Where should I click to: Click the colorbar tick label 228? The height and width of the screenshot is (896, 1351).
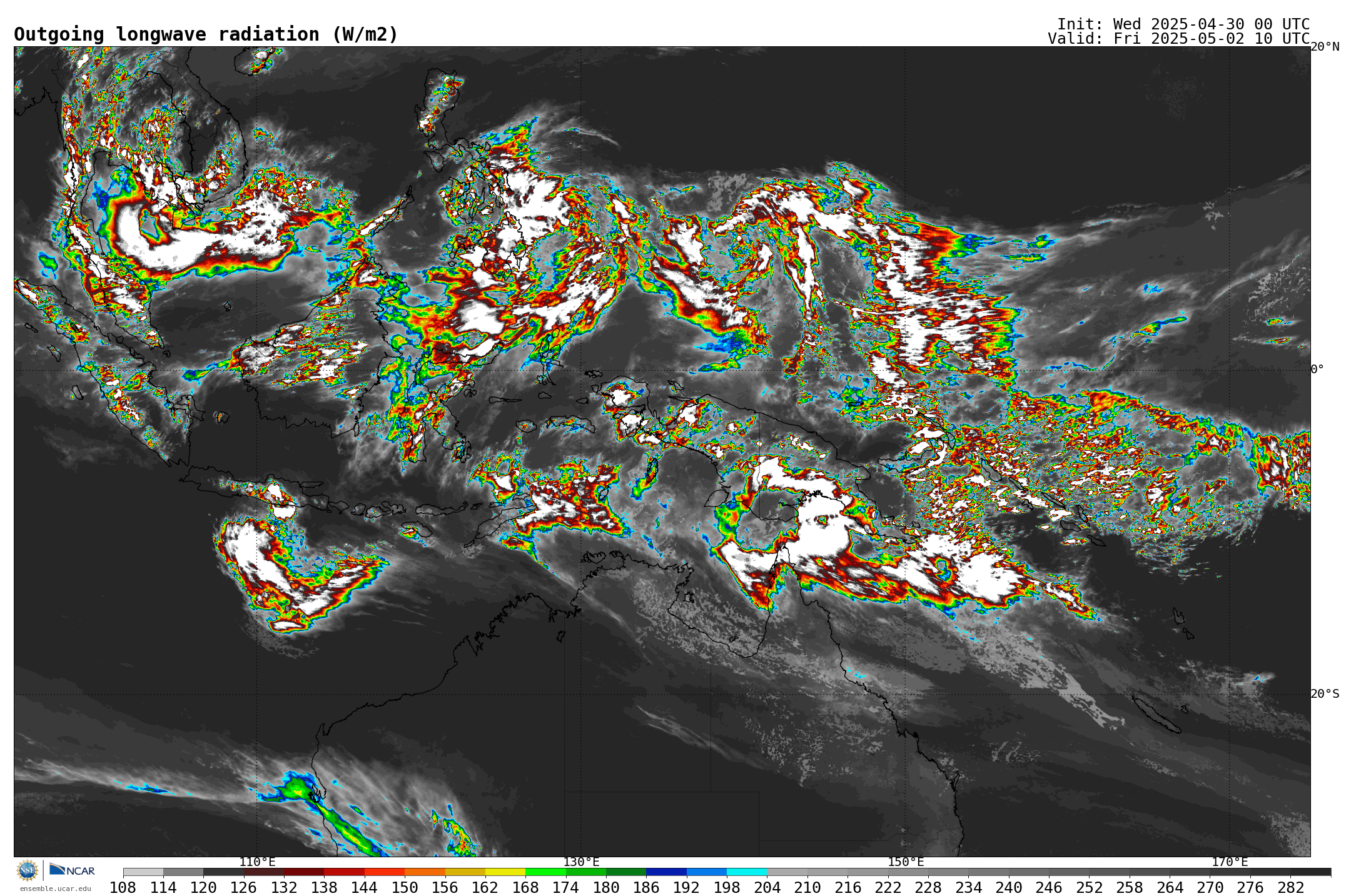pyautogui.click(x=928, y=888)
